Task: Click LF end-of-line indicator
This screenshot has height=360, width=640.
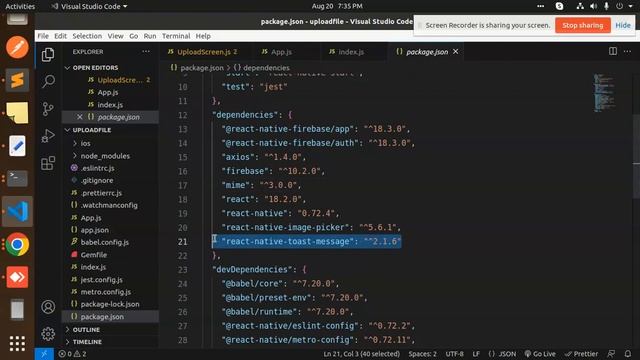Action: tap(476, 354)
